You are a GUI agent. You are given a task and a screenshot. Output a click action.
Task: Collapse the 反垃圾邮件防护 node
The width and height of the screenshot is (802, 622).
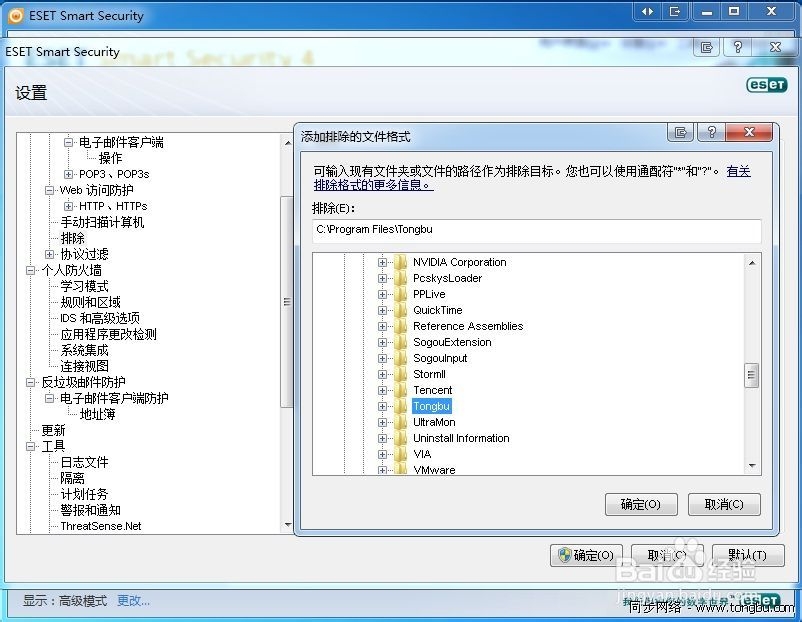30,382
